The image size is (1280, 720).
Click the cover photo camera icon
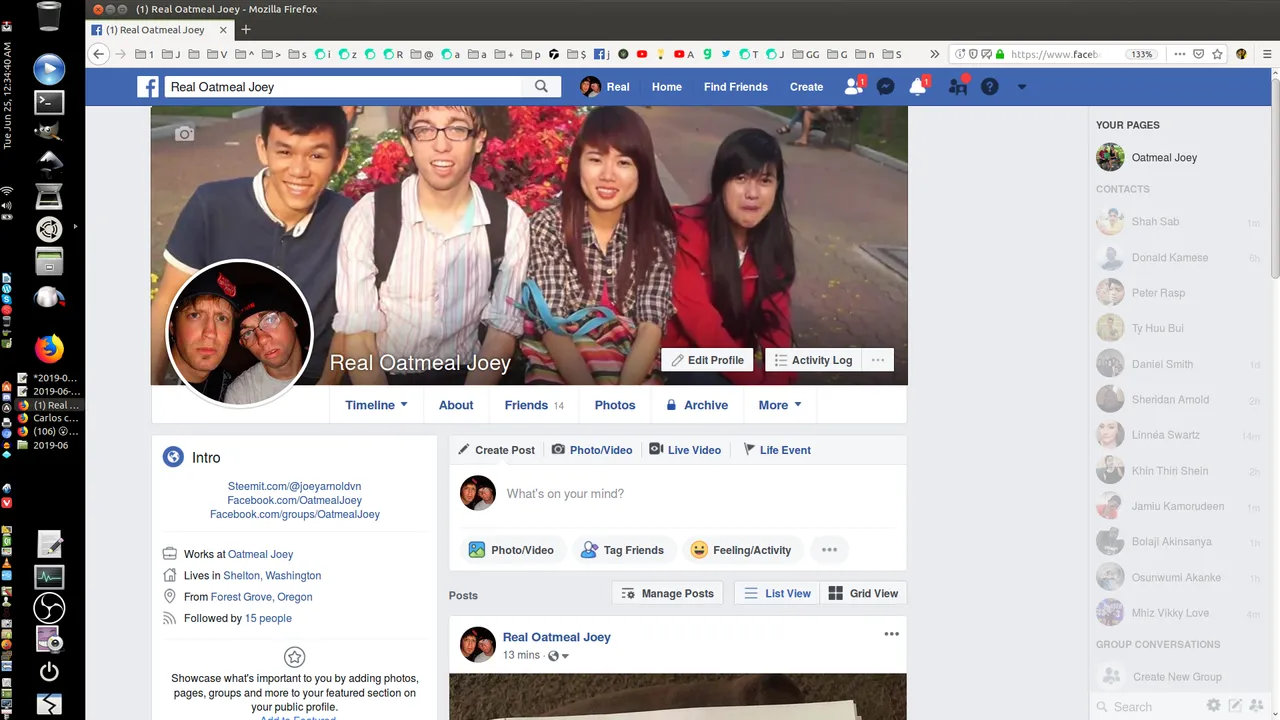(184, 133)
